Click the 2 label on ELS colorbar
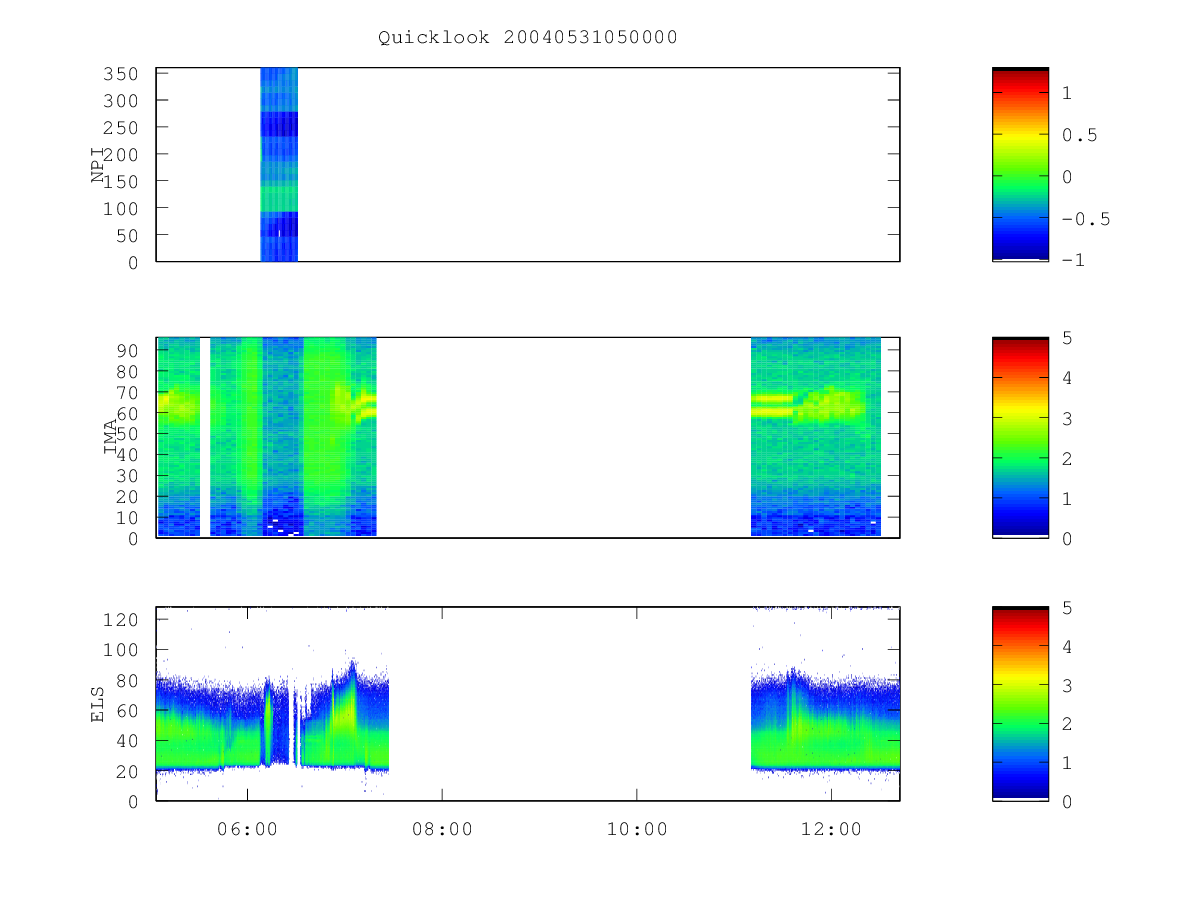1200x900 pixels. point(1067,724)
